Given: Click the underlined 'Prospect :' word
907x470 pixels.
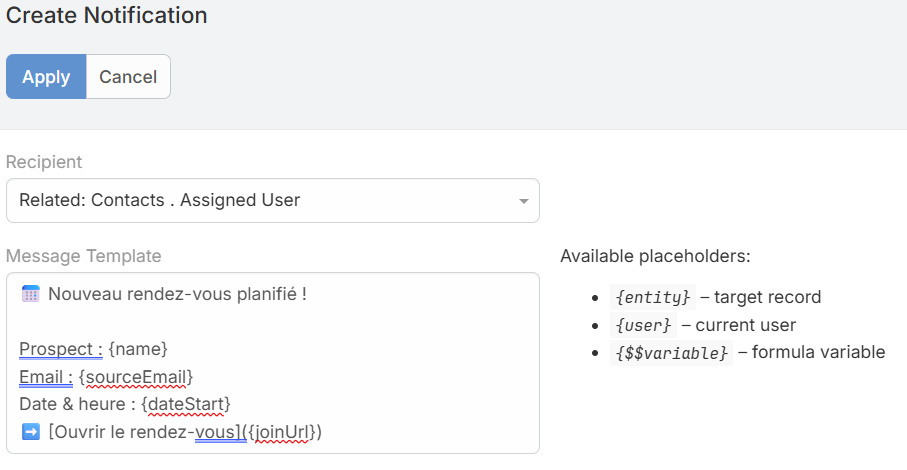Looking at the screenshot, I should click(60, 349).
